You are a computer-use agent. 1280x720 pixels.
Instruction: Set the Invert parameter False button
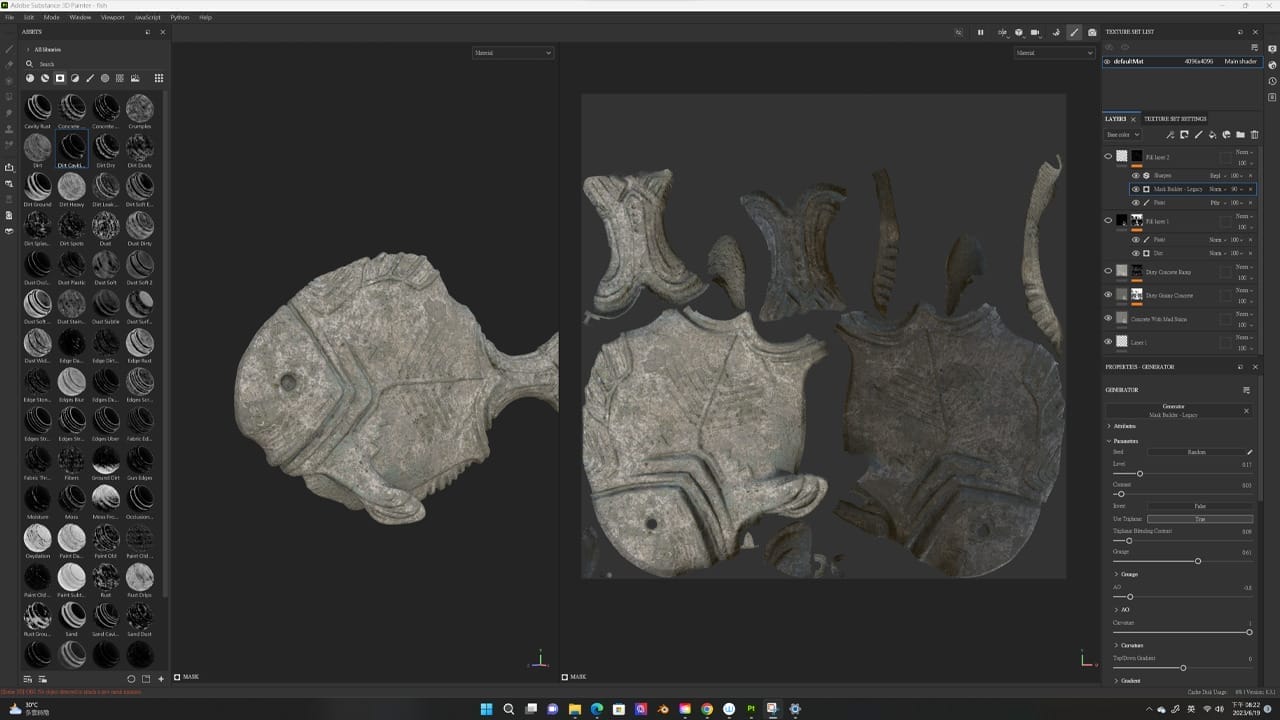point(1199,506)
